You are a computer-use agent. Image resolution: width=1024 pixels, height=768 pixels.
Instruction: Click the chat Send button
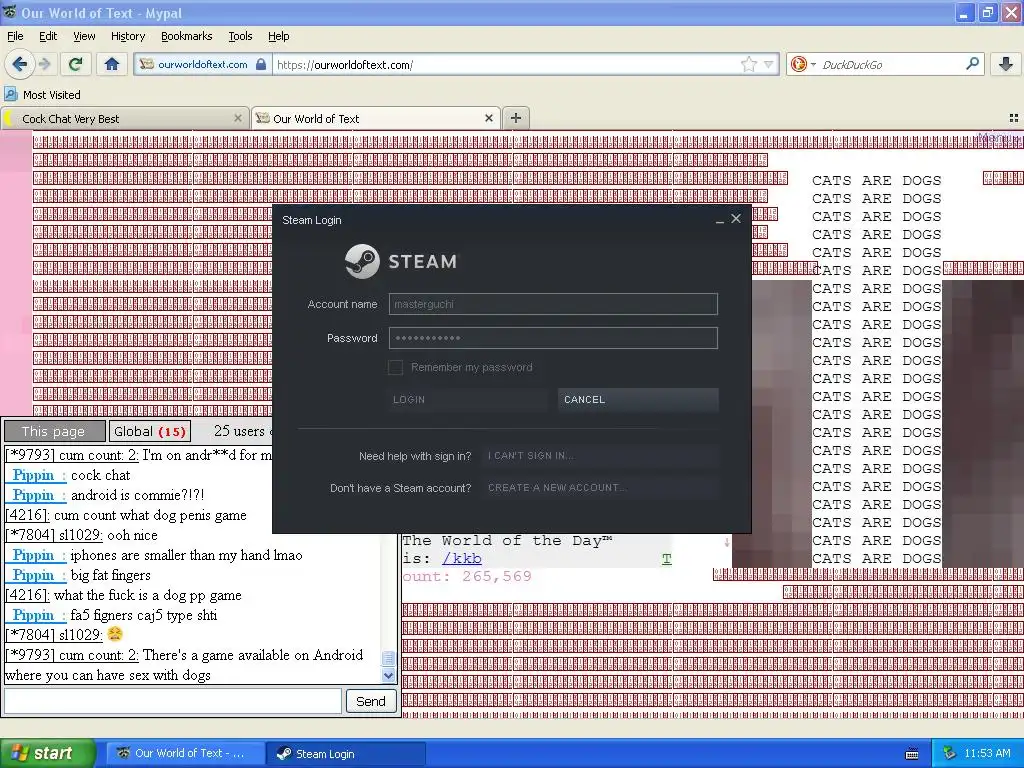point(370,701)
